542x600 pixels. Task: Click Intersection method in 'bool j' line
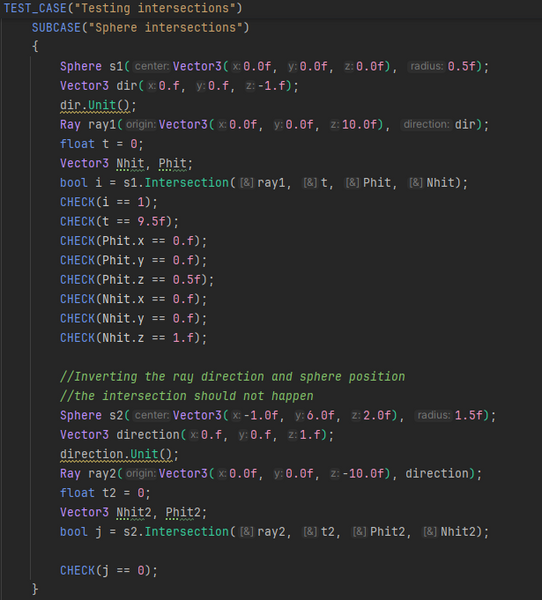(x=186, y=532)
